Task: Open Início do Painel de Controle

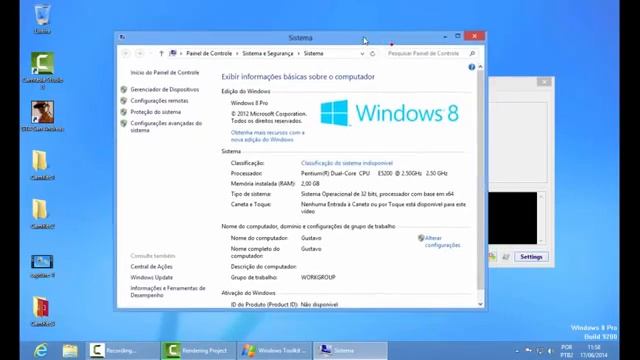Action: tap(165, 73)
